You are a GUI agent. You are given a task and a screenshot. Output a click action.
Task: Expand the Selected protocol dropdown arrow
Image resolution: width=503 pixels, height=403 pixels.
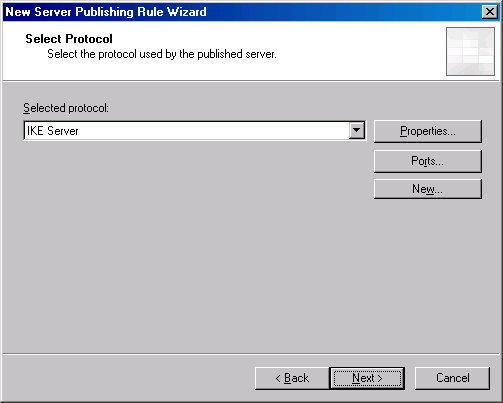[357, 130]
